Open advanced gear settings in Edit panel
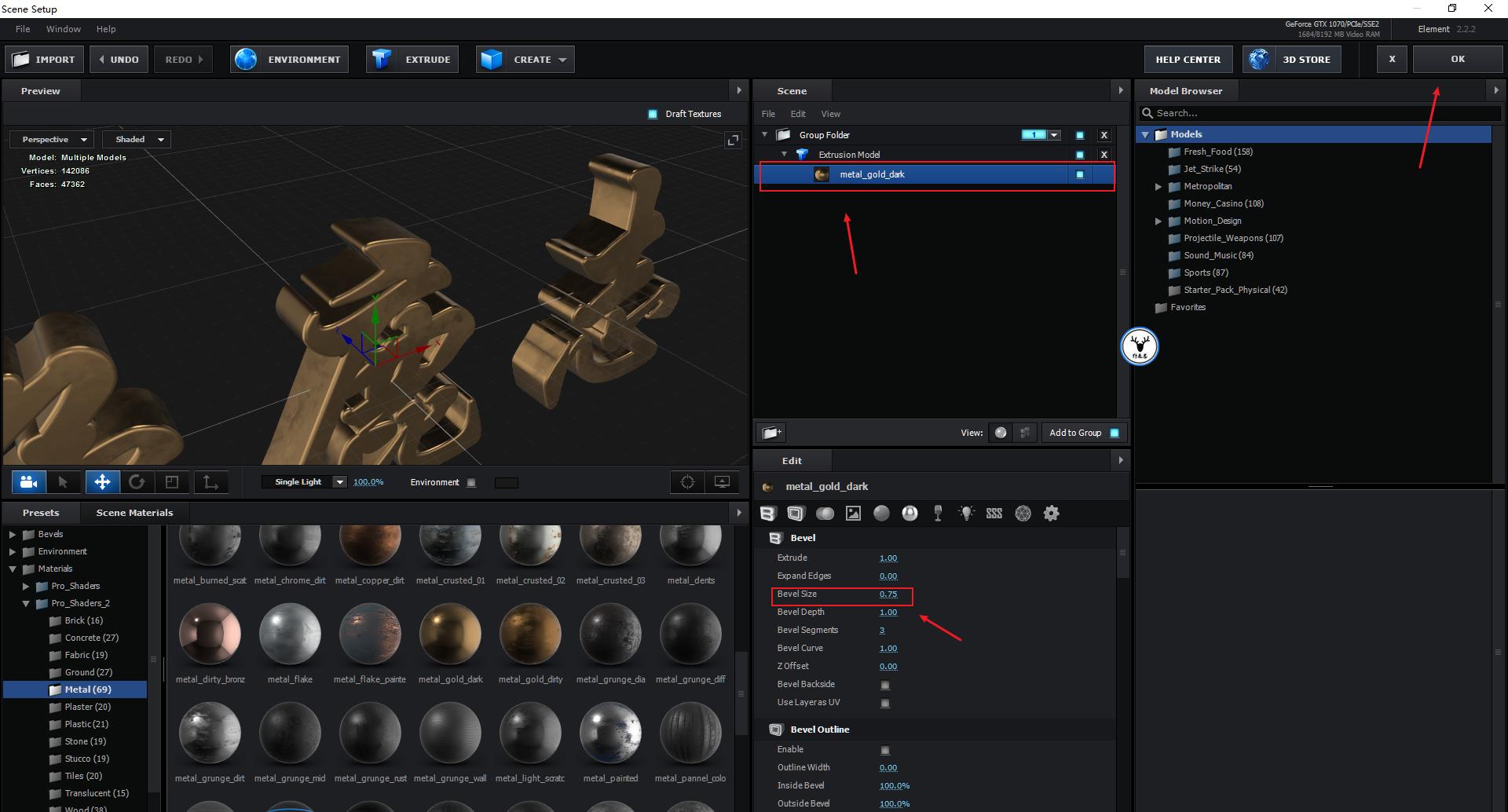The height and width of the screenshot is (812, 1508). [1051, 514]
